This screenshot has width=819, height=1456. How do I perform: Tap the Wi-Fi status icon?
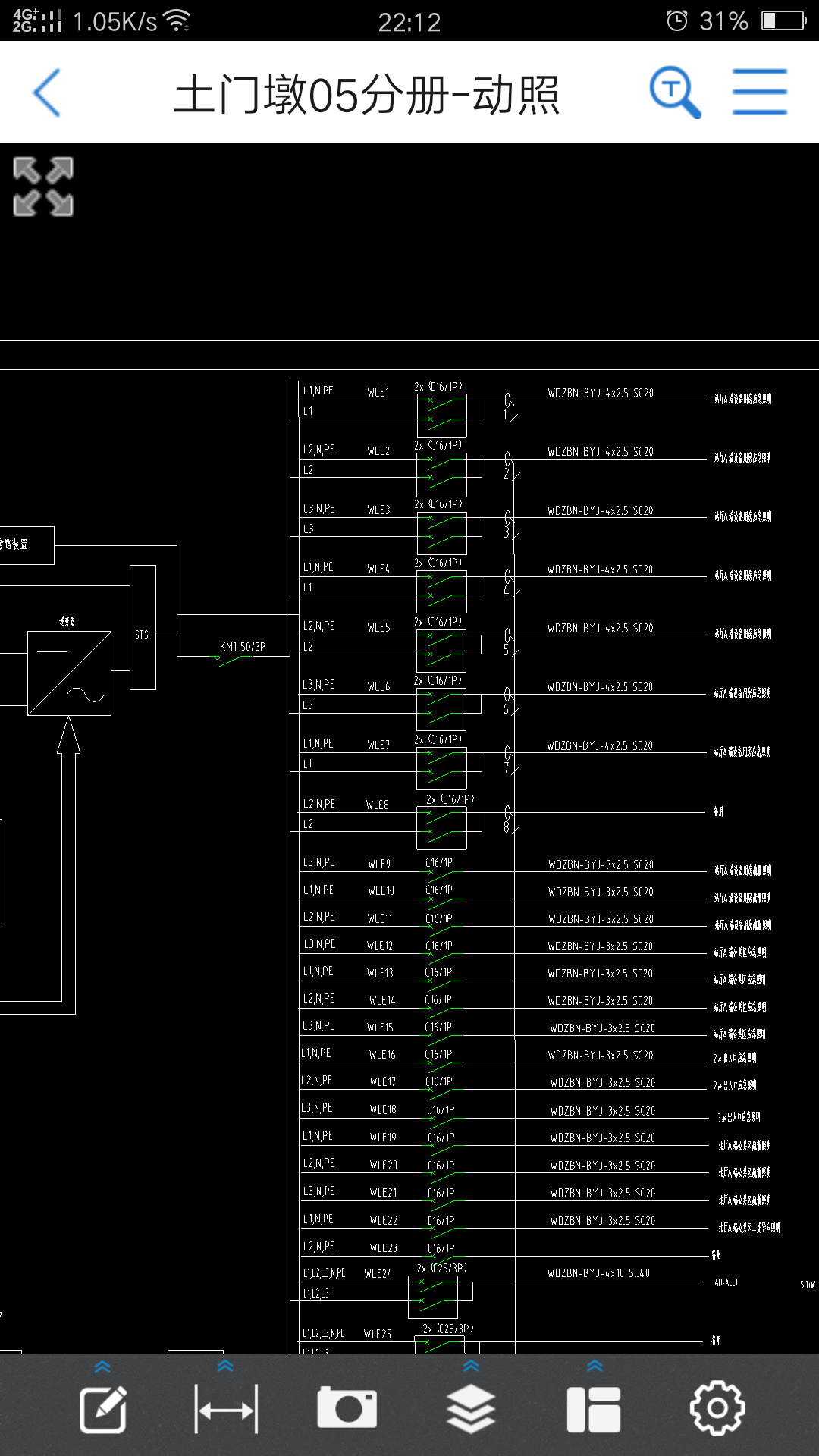(x=177, y=20)
